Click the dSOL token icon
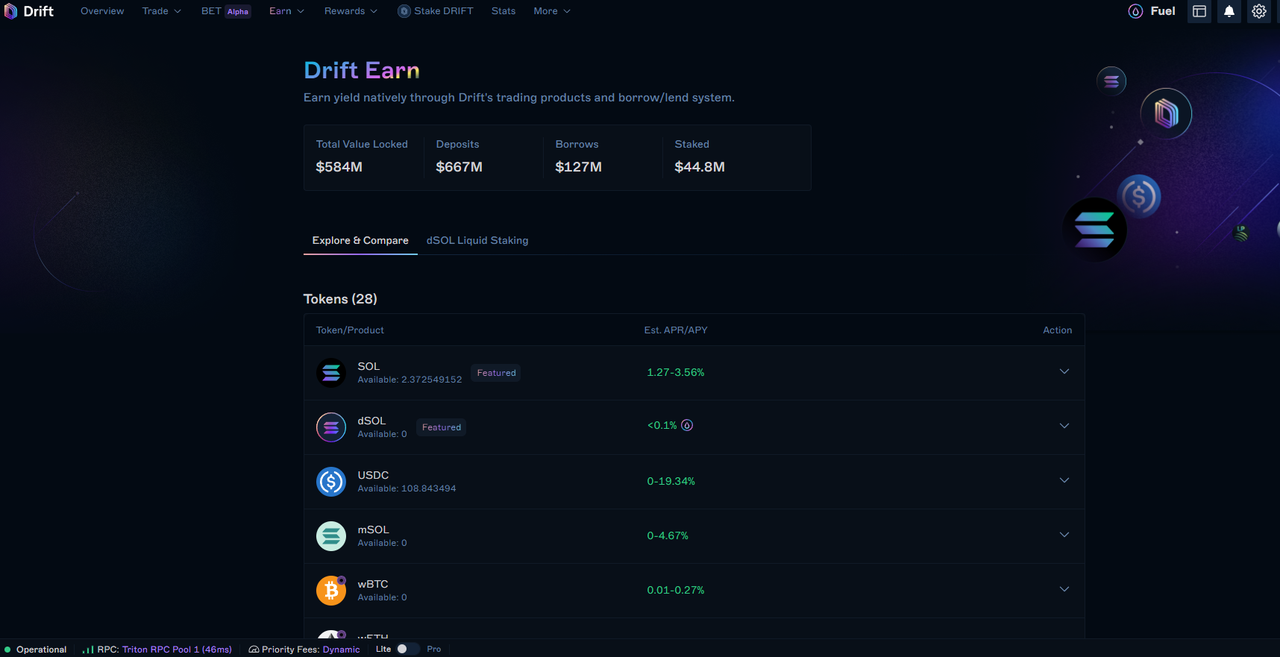The width and height of the screenshot is (1280, 657). point(331,427)
